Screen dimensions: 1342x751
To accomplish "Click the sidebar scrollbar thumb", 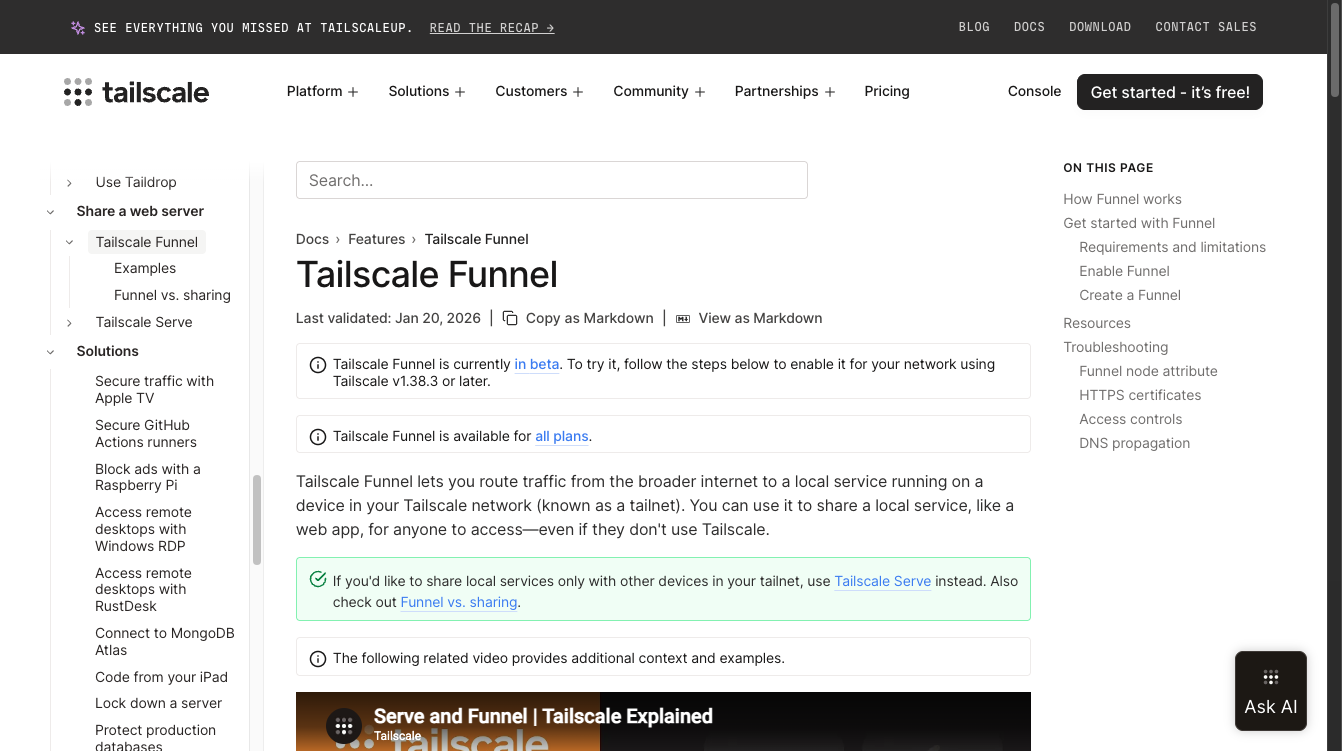I will click(257, 520).
